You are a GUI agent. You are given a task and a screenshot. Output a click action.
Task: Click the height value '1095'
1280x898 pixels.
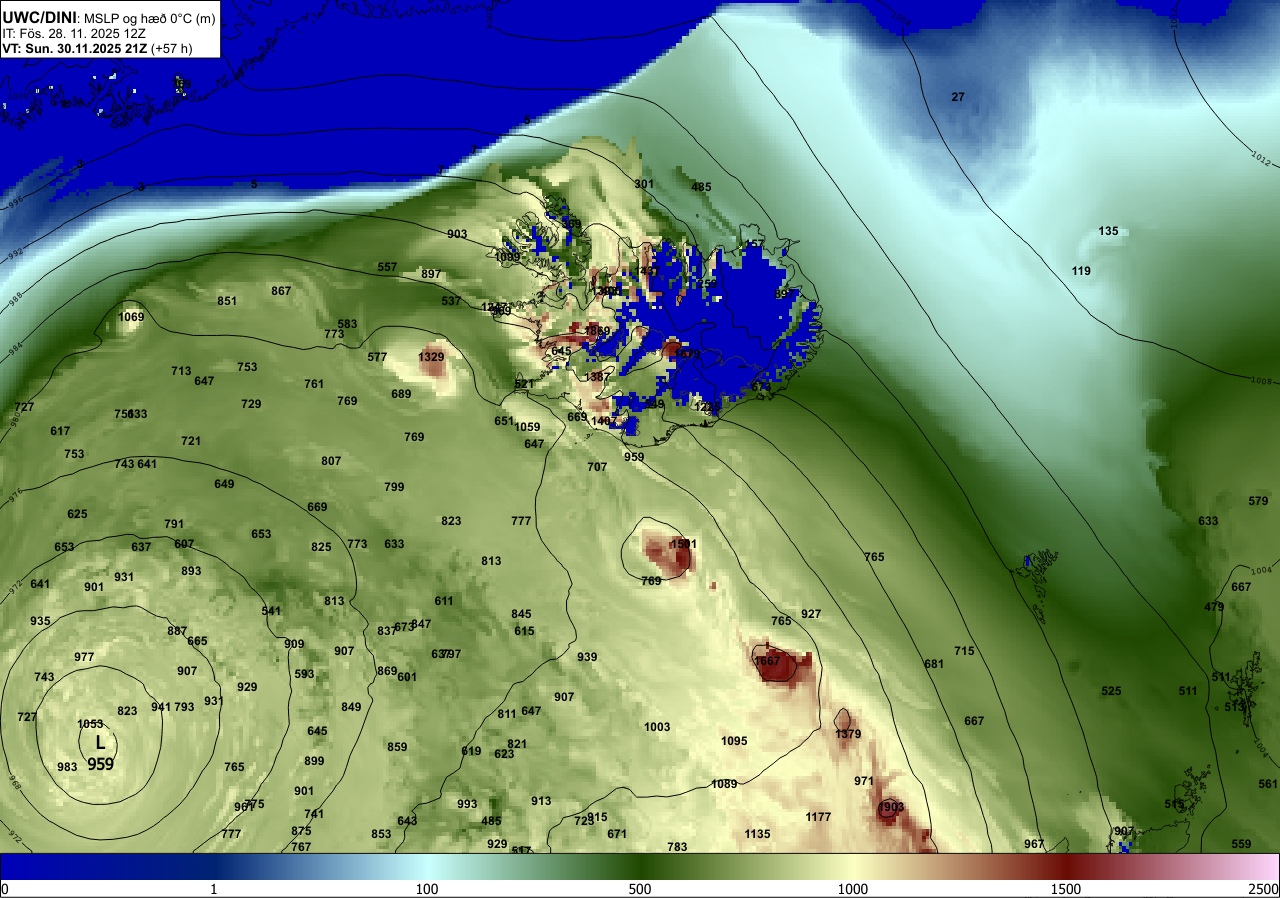pyautogui.click(x=734, y=741)
